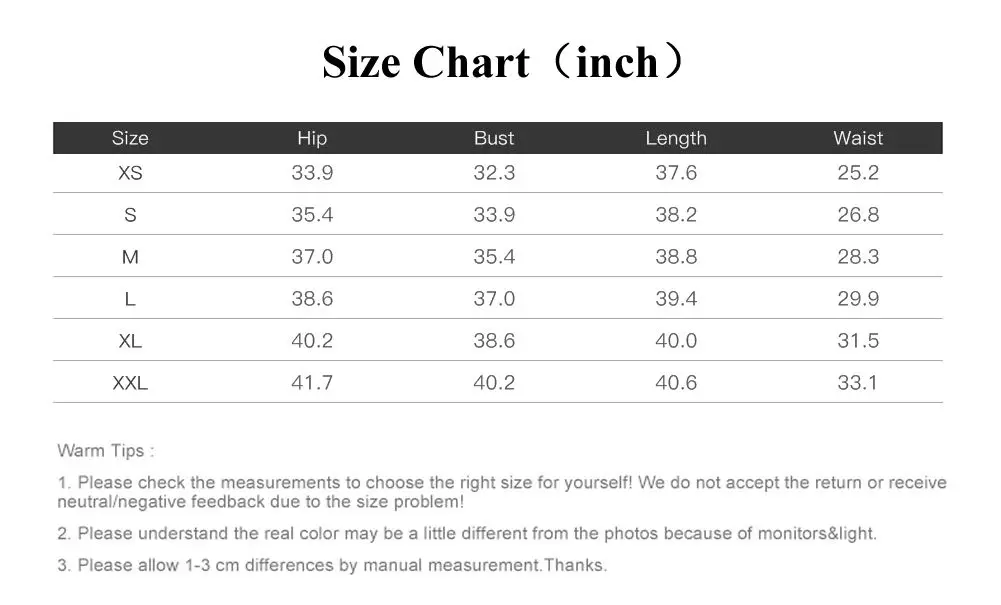Select the Waist column header
Viewport: 1001px width, 605px height.
pos(858,138)
